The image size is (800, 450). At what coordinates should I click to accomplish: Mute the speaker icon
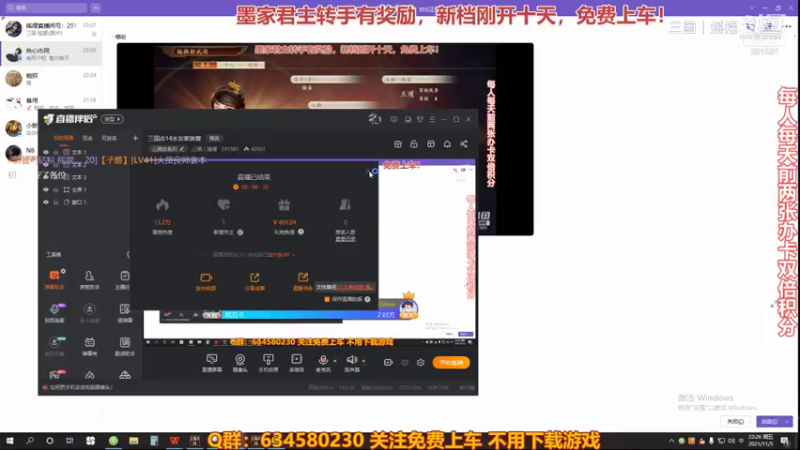[351, 360]
